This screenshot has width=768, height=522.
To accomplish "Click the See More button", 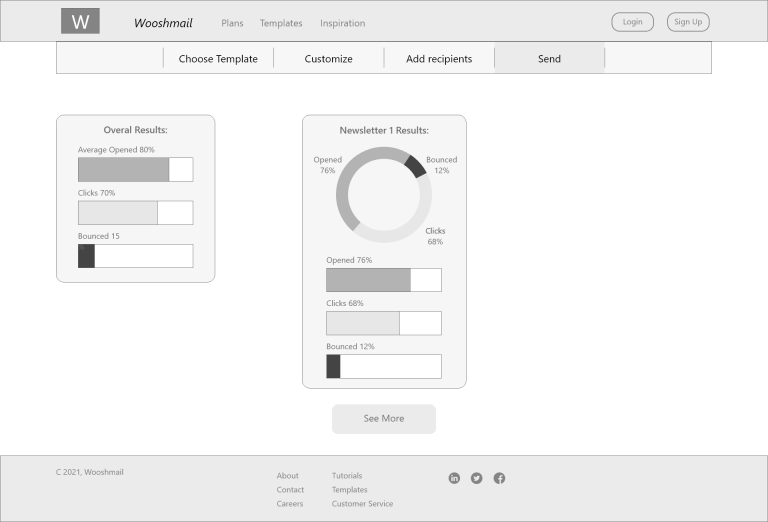I will [384, 419].
